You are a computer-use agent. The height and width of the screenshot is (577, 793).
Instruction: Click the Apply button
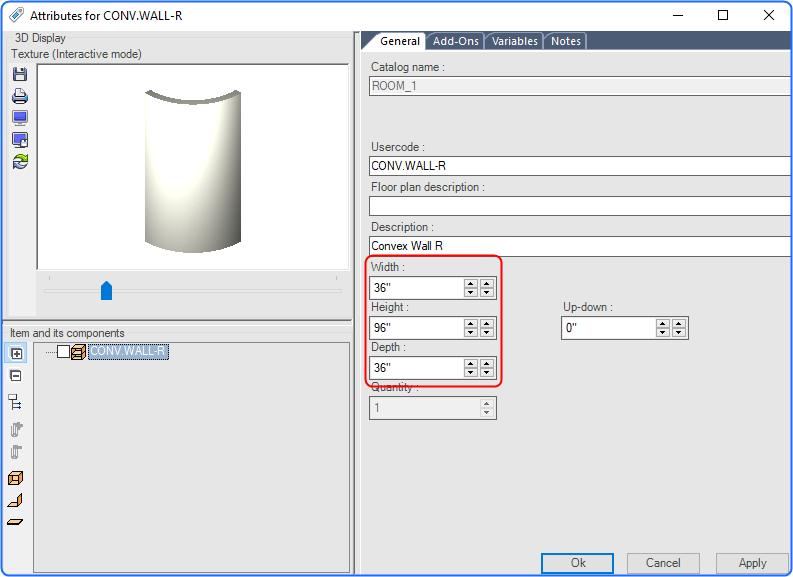752,563
